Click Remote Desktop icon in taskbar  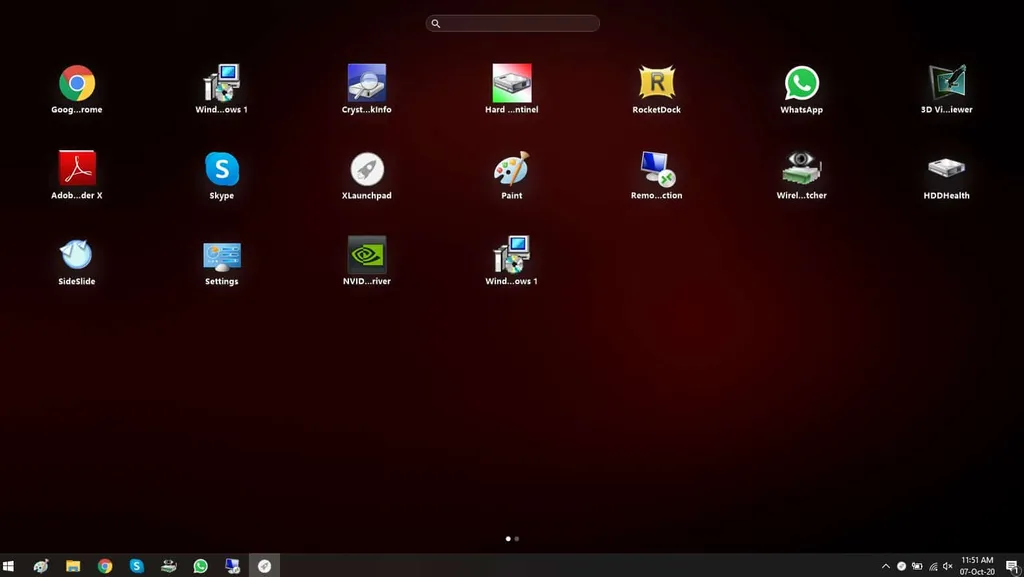232,566
